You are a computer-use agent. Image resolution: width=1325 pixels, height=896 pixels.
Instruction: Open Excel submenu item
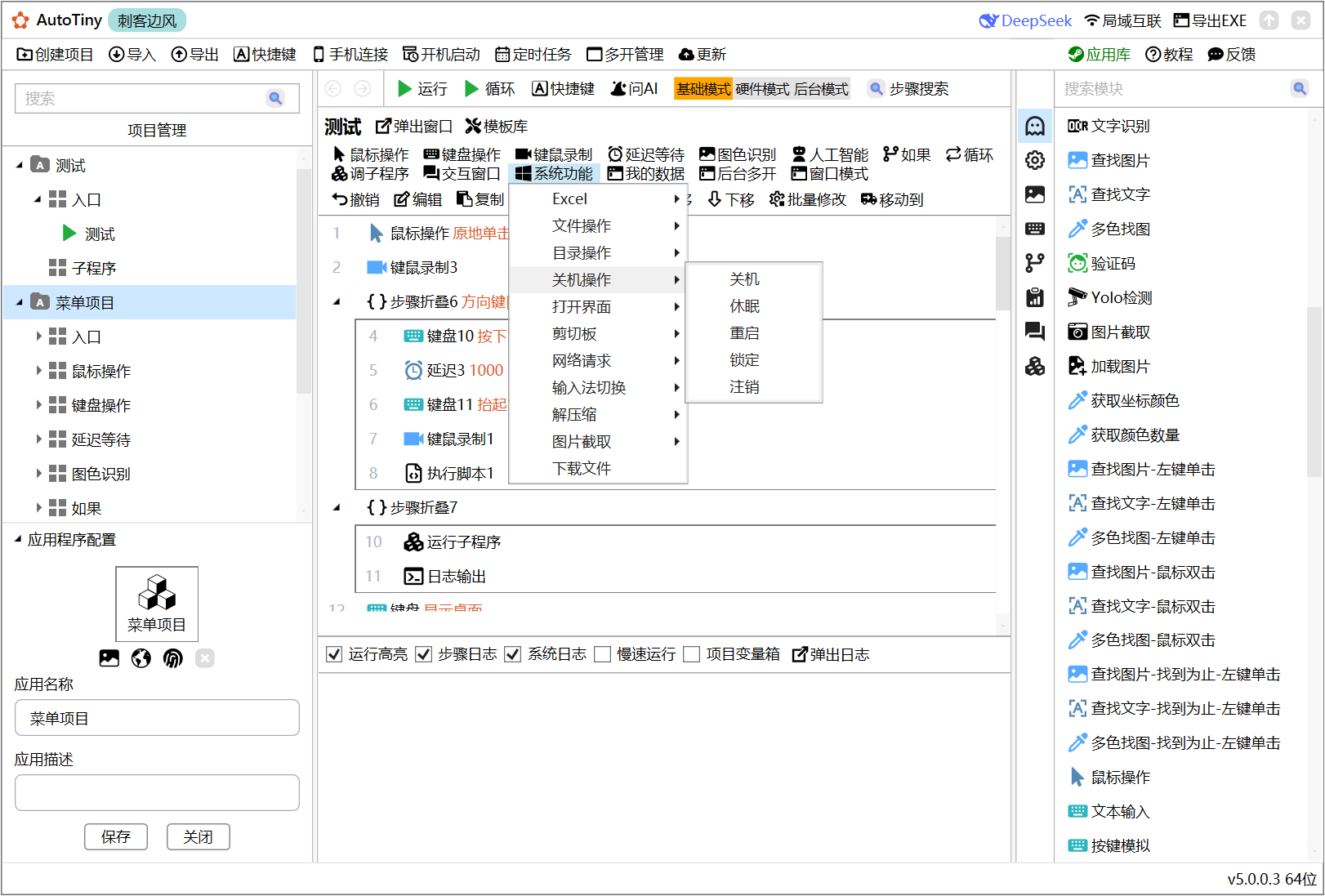click(x=598, y=198)
